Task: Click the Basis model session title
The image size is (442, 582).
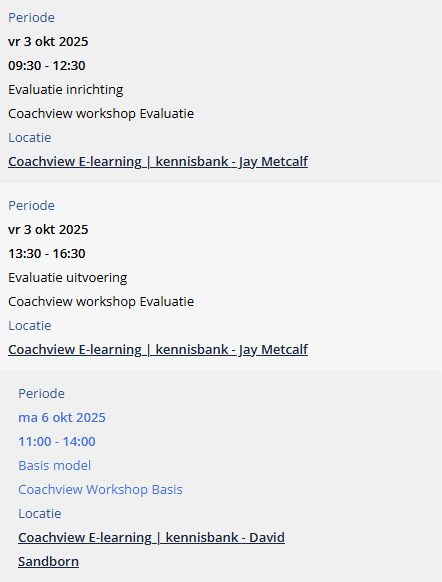Action: pyautogui.click(x=55, y=466)
